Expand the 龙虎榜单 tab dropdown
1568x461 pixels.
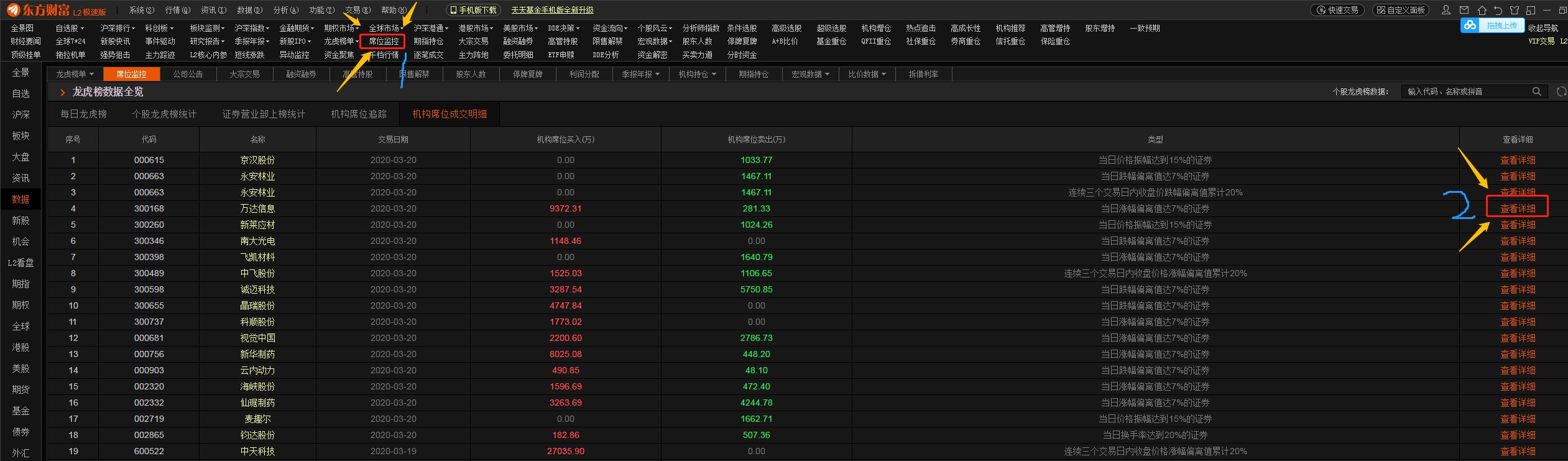[75, 74]
